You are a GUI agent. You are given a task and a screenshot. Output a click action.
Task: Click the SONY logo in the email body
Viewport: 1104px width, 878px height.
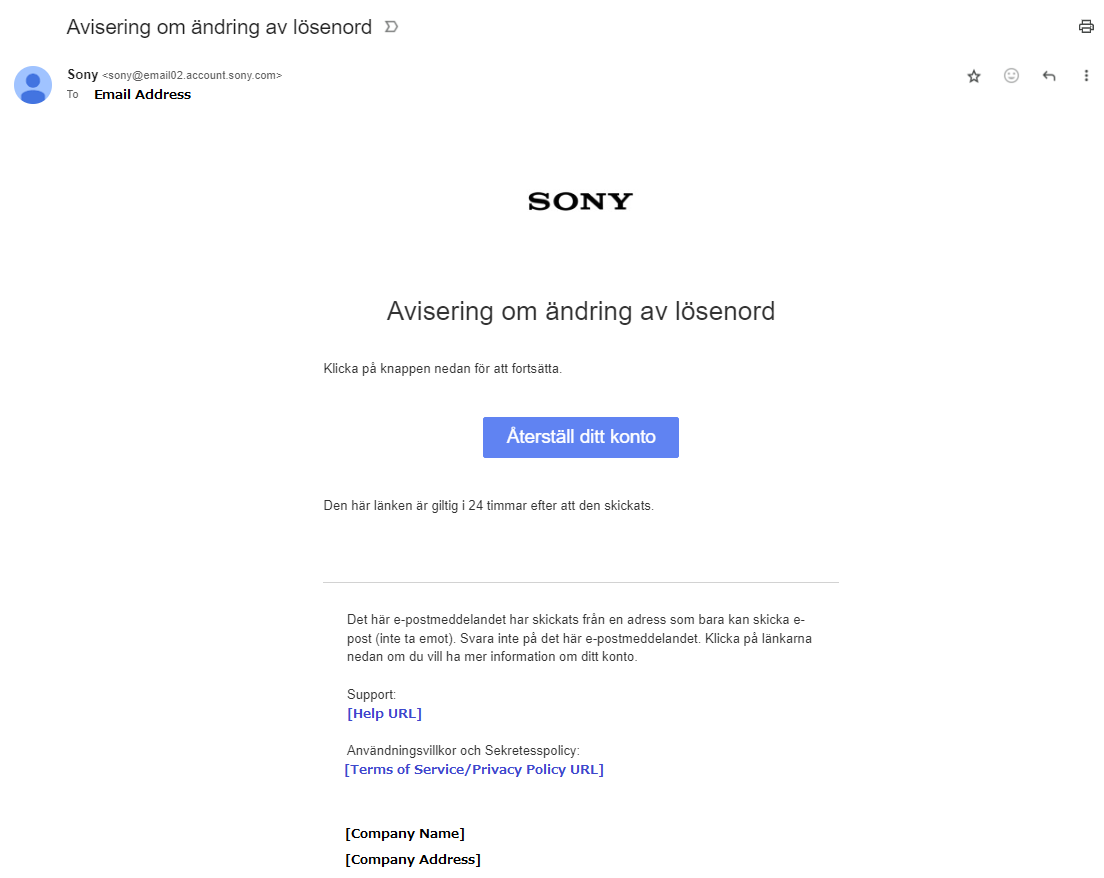tap(580, 201)
